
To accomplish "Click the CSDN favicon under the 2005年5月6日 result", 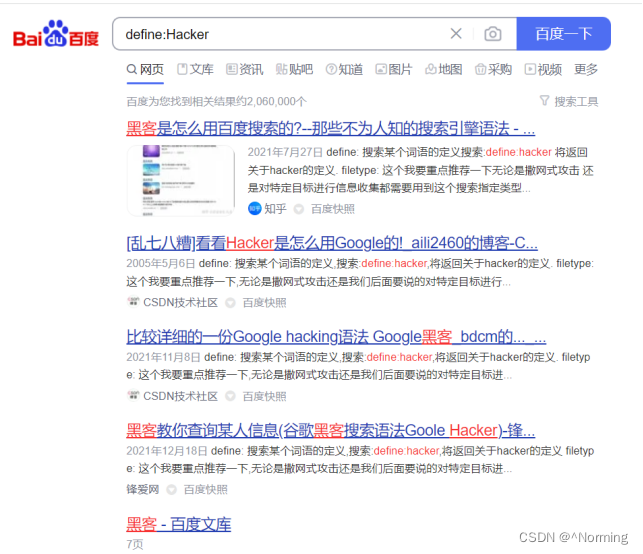I will coord(133,302).
